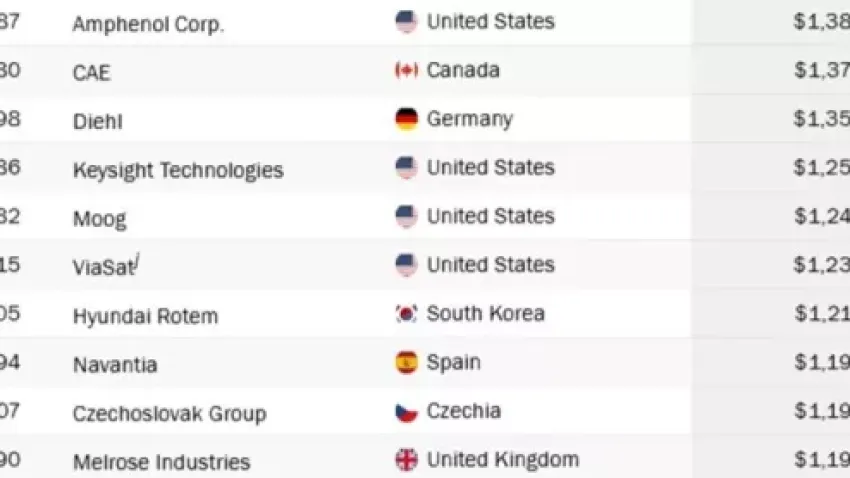
Task: Click the Navantia company name
Action: tap(115, 365)
